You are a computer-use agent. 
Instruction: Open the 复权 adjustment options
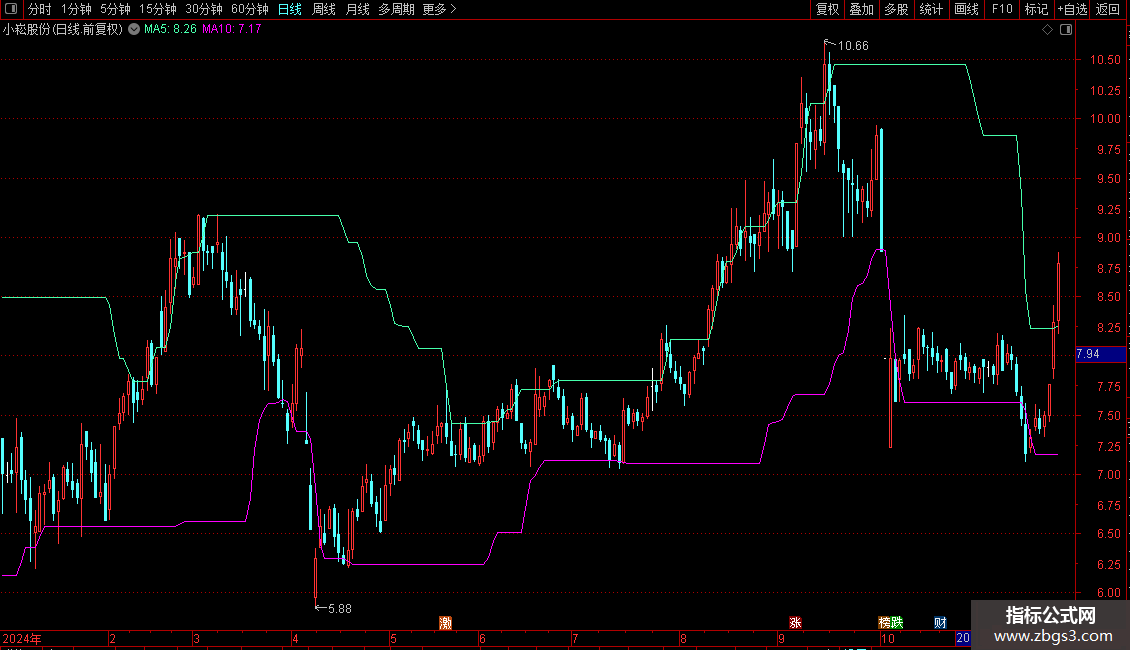827,9
